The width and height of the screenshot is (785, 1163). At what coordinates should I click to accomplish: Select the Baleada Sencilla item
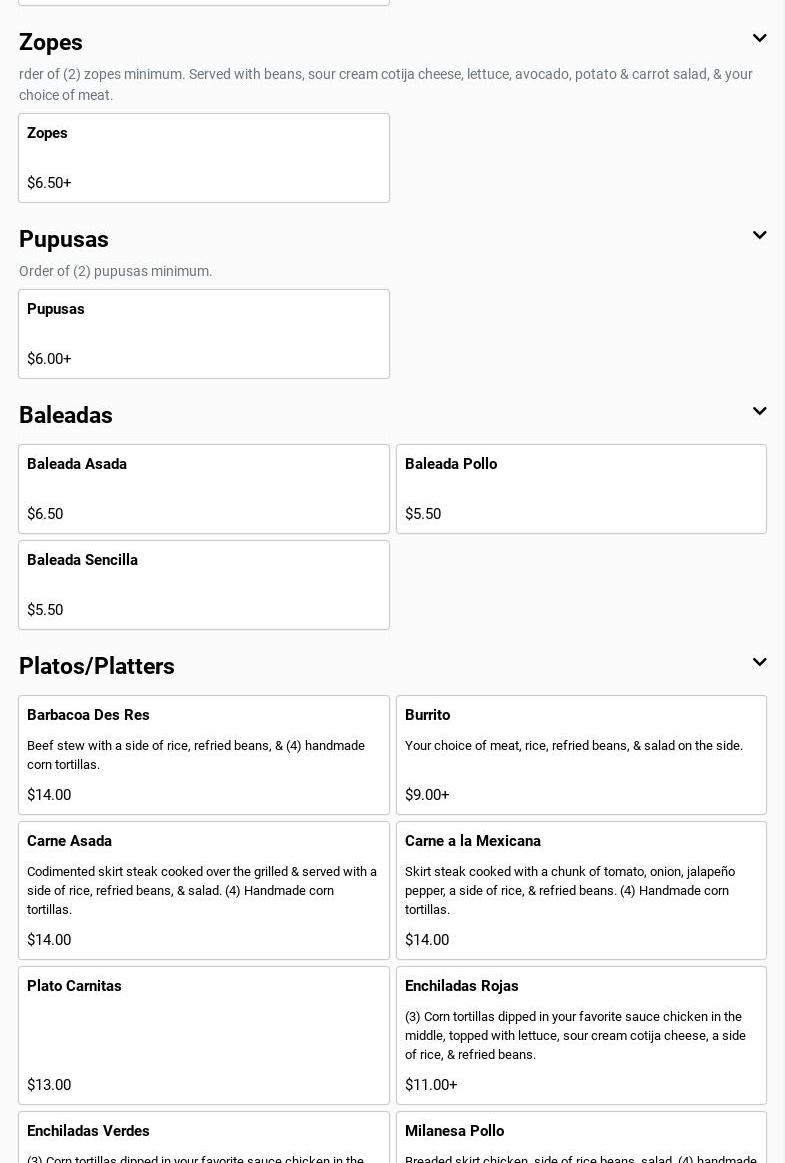click(204, 585)
